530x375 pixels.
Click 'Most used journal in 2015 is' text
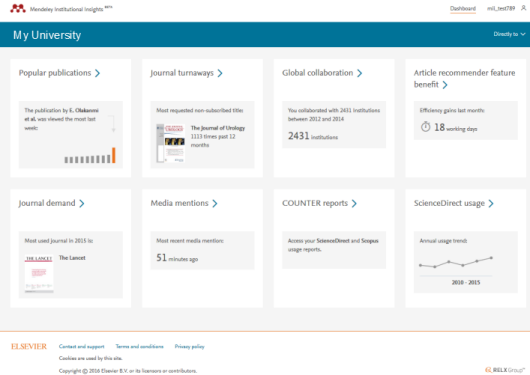pyautogui.click(x=59, y=241)
